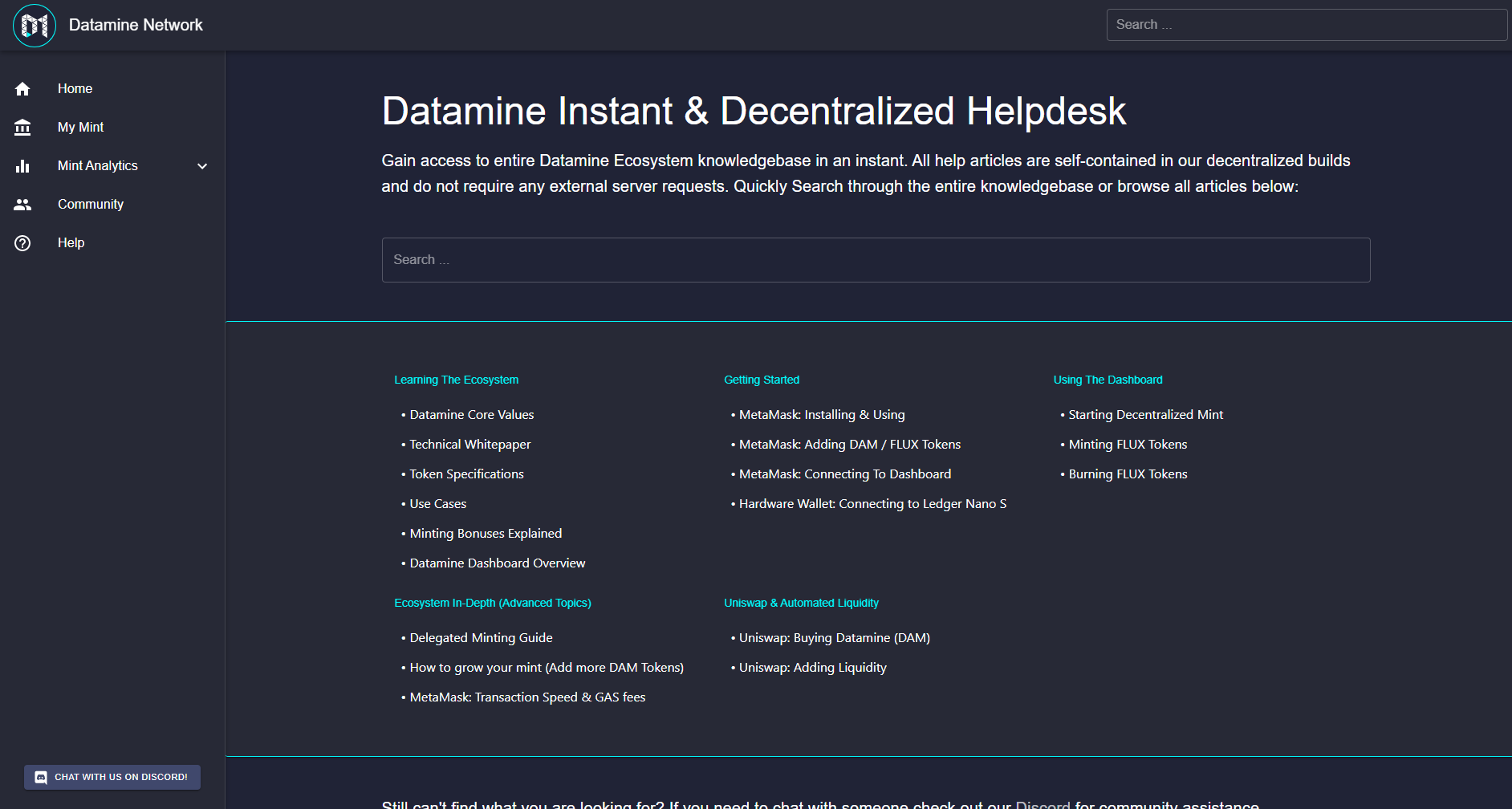Open Datamine Core Values article
The image size is (1512, 809).
[471, 415]
